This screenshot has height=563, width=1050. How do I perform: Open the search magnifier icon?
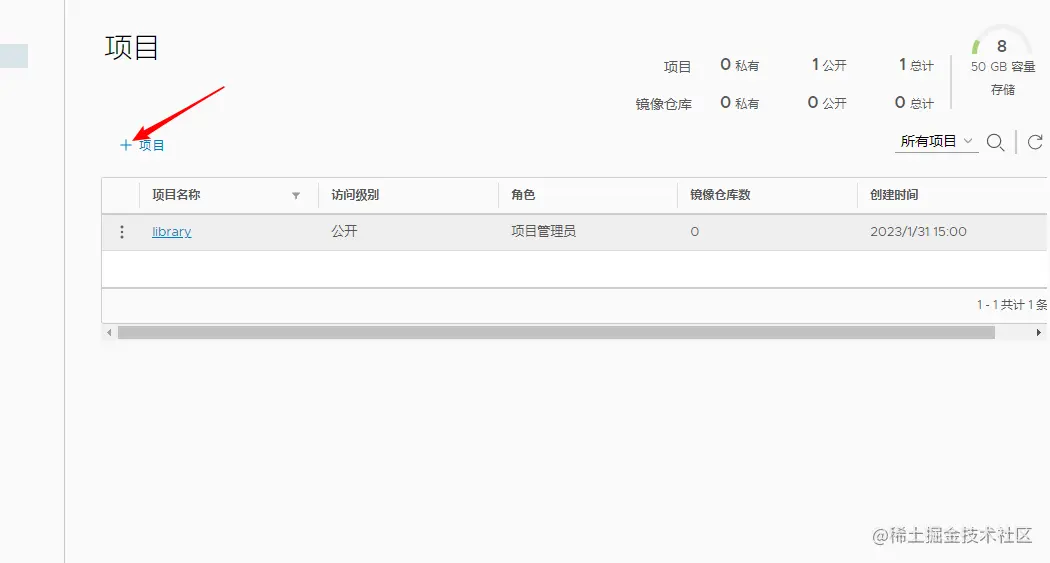(995, 142)
